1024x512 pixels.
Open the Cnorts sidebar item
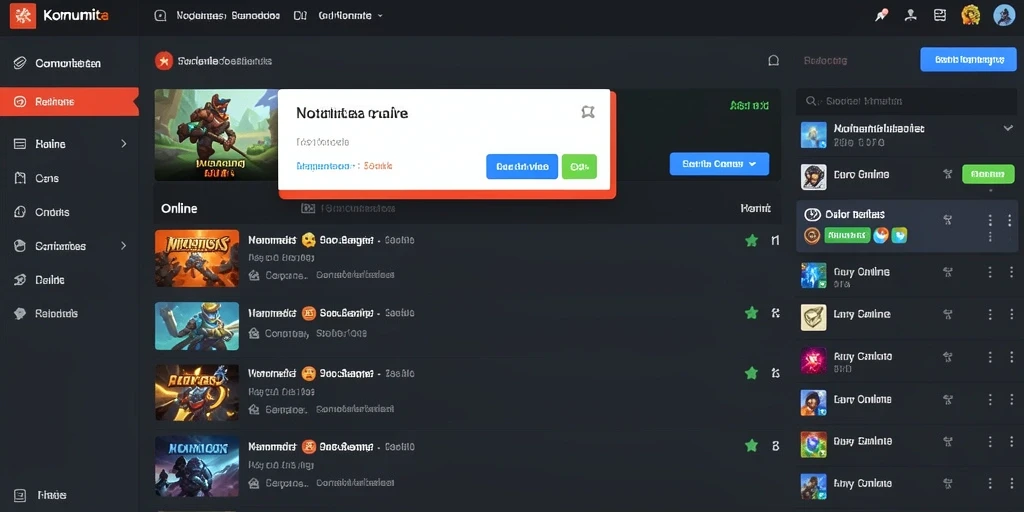pyautogui.click(x=69, y=212)
